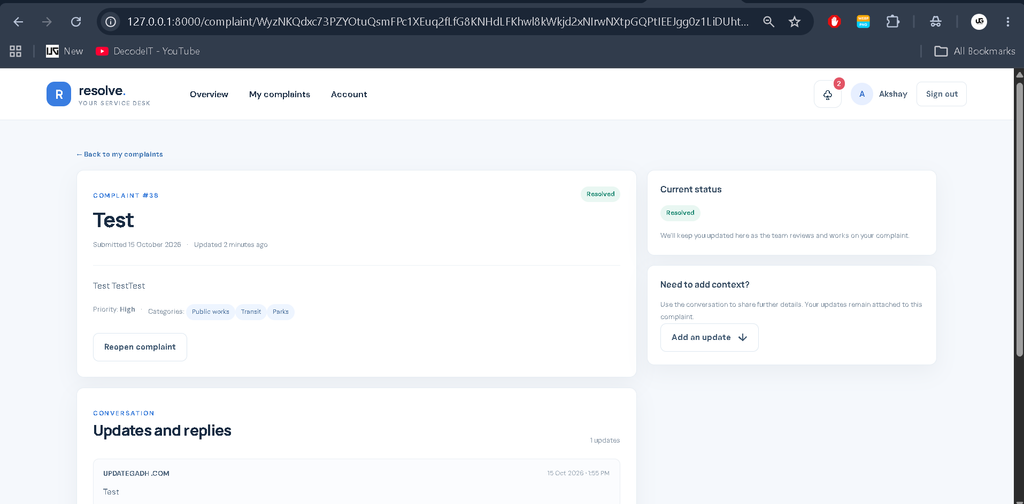Viewport: 1024px width, 504px height.
Task: Click the Priority: High text
Action: point(114,309)
